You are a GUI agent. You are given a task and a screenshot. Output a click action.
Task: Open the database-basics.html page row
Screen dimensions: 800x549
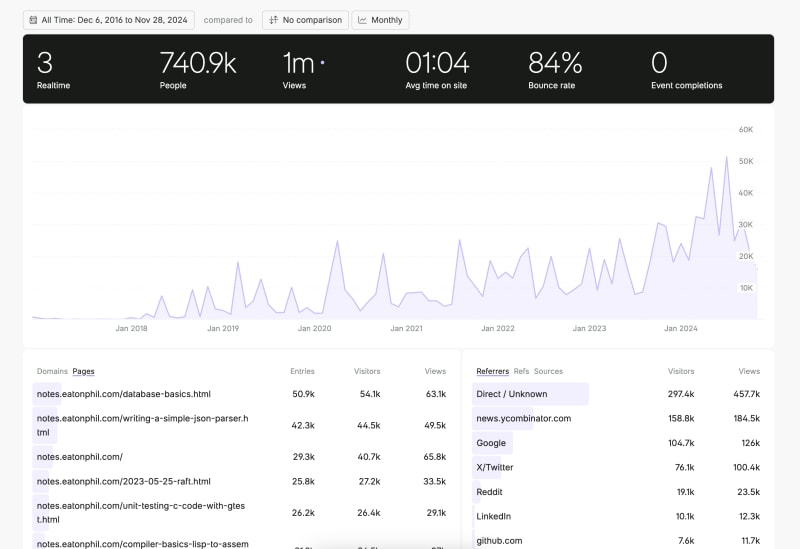click(123, 394)
